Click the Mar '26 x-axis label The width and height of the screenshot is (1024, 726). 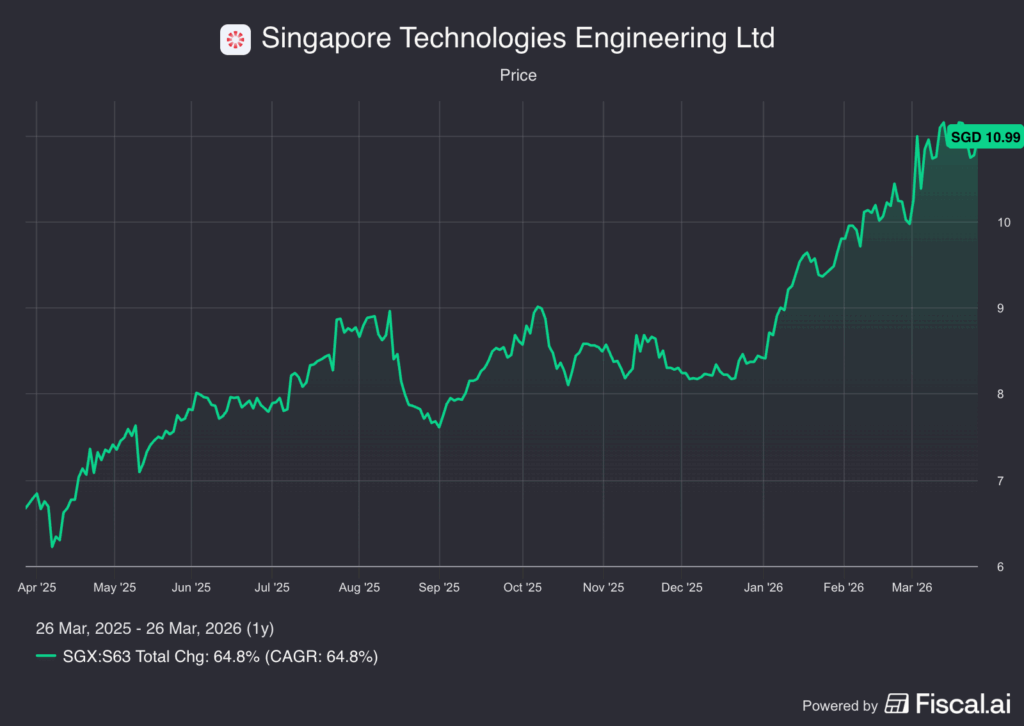(x=911, y=588)
